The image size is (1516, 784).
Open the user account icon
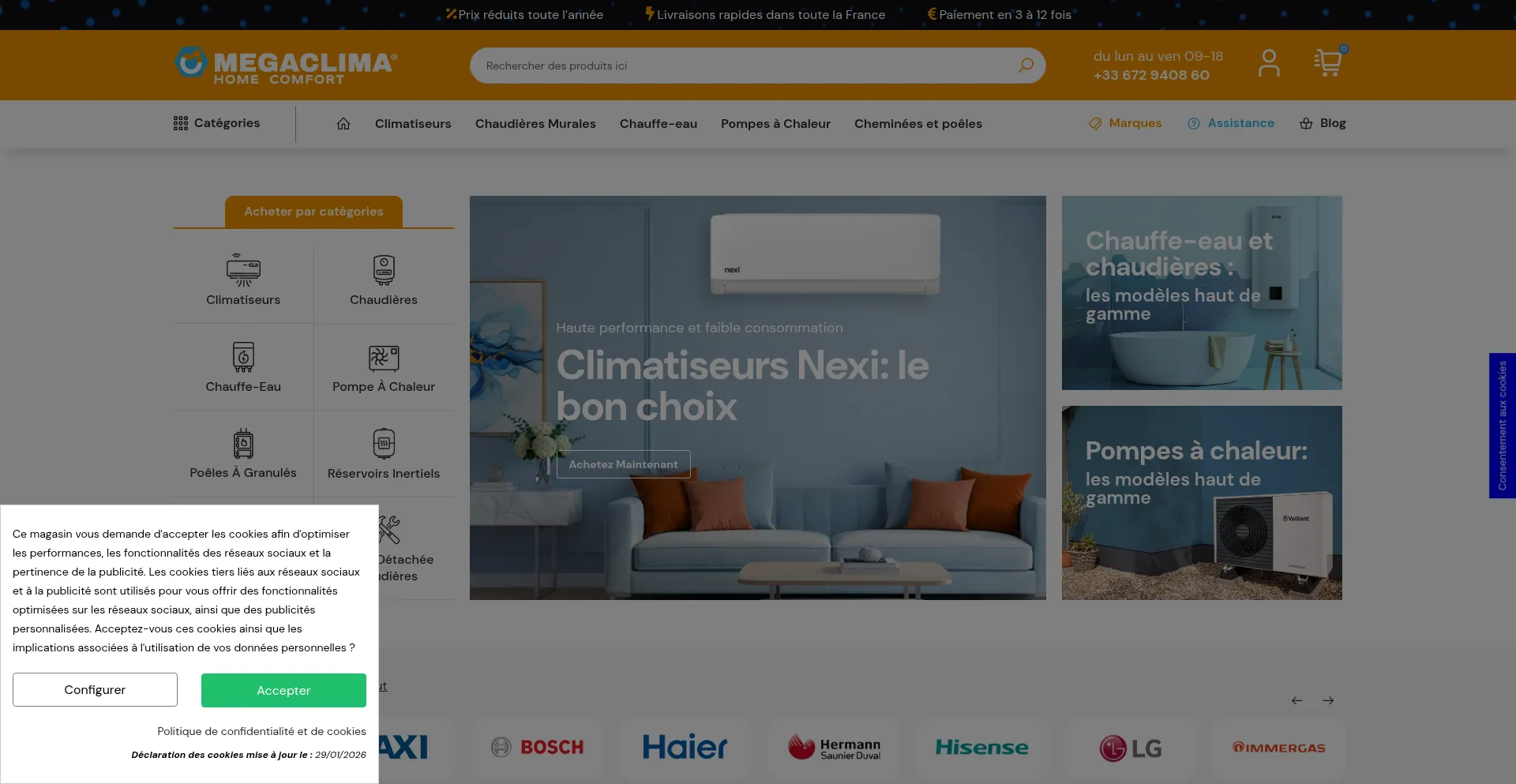pos(1269,63)
